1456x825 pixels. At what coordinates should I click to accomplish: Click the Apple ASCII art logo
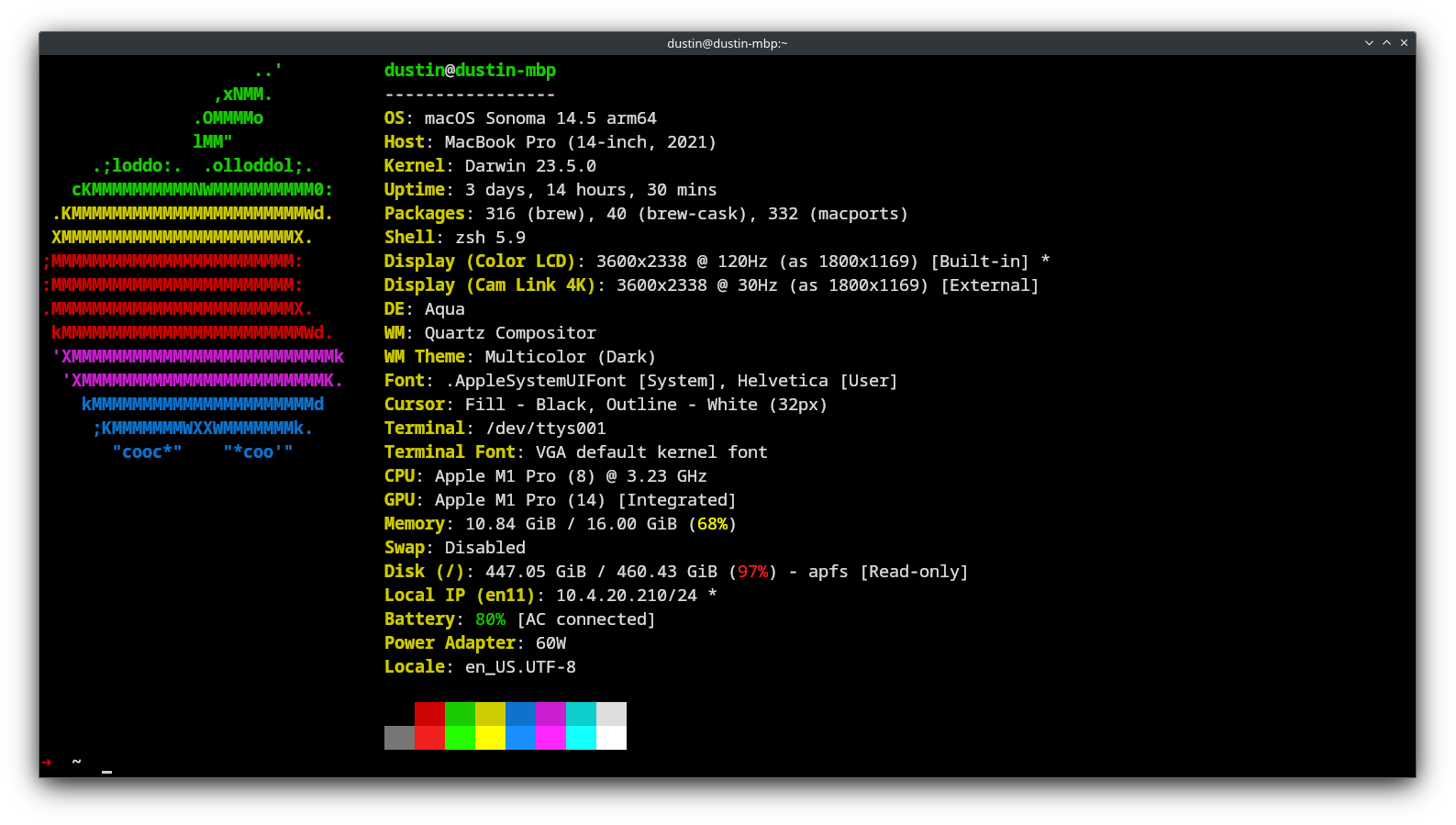point(194,262)
